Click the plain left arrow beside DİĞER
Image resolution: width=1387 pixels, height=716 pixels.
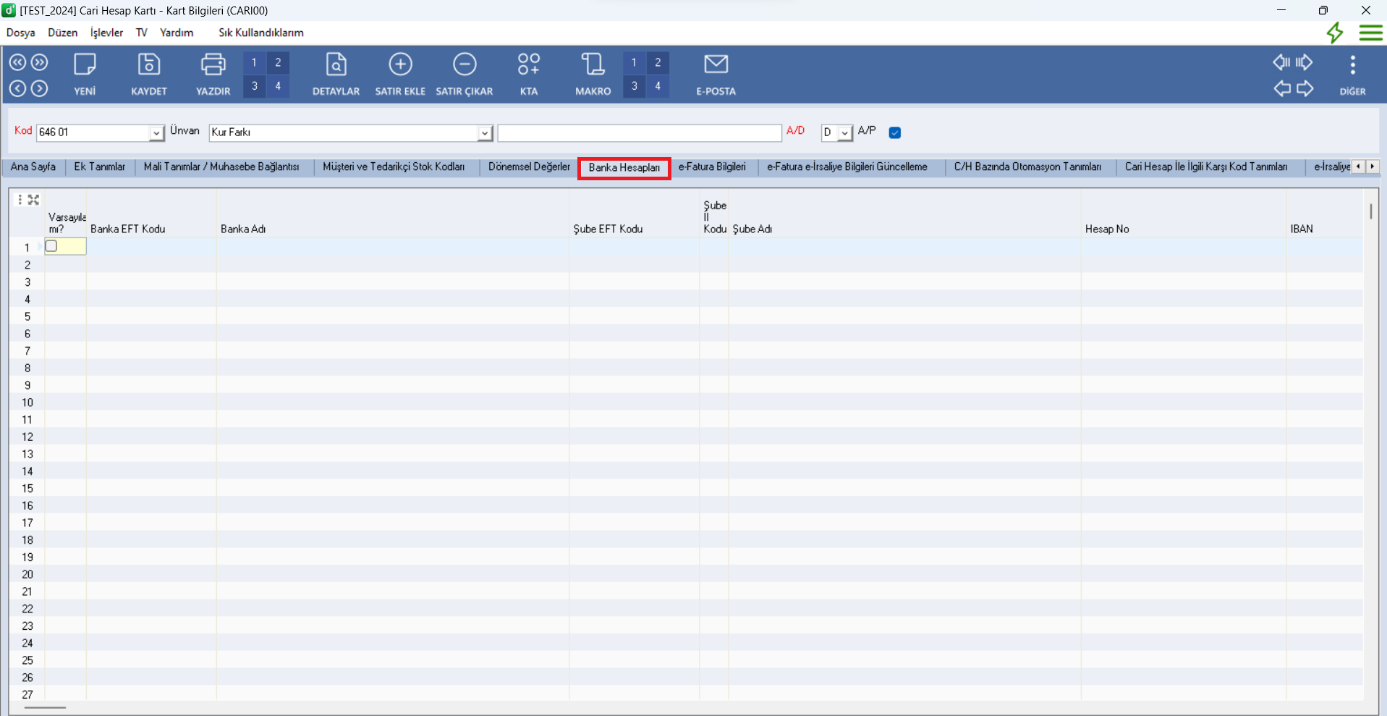tap(1282, 88)
